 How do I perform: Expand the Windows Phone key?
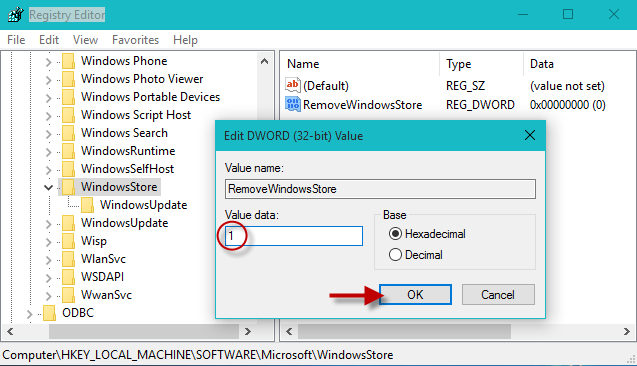click(48, 62)
